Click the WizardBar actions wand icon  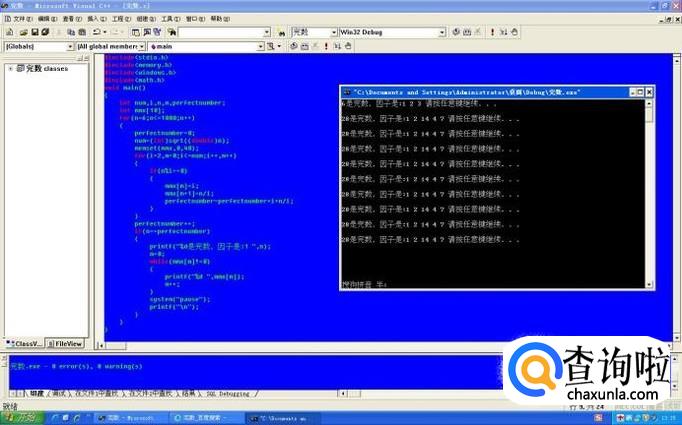tap(271, 46)
